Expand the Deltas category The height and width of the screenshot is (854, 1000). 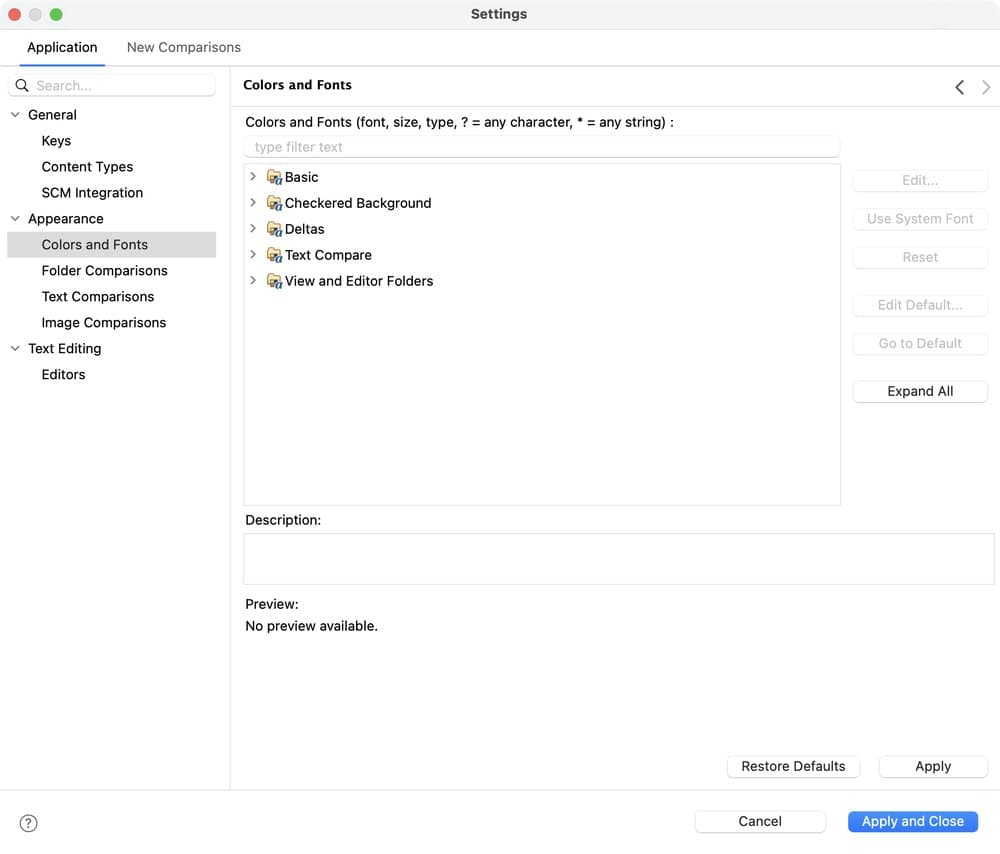coord(253,229)
